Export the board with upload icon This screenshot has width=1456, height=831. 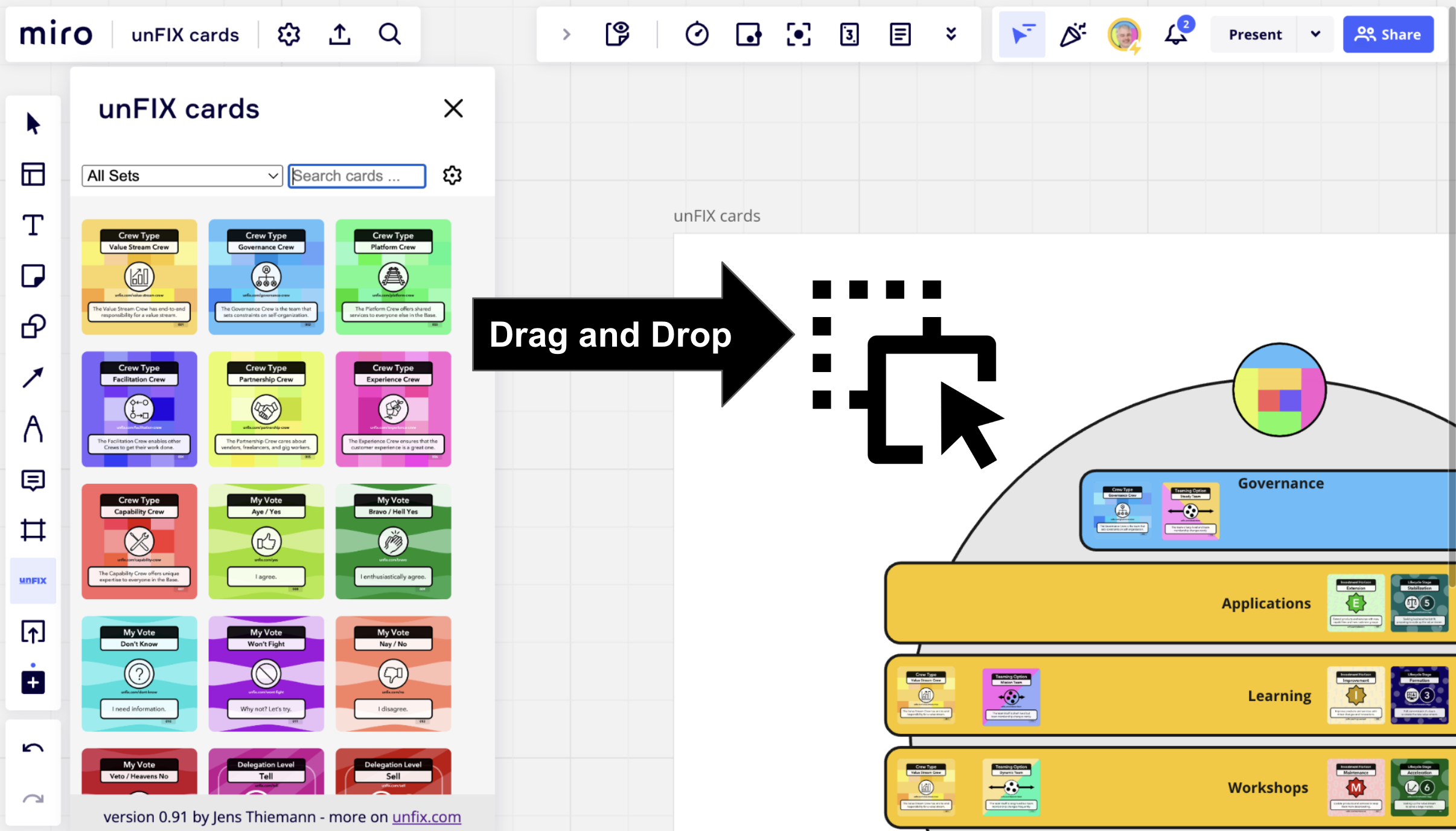click(x=340, y=34)
